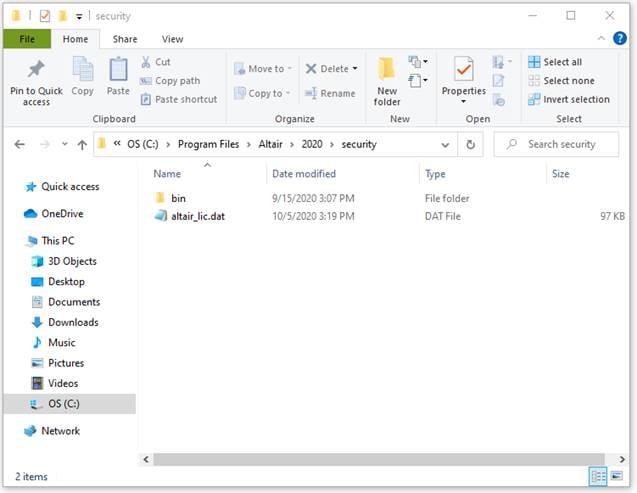Viewport: 637px width, 493px height.
Task: Open the Help question mark icon
Action: [x=620, y=38]
